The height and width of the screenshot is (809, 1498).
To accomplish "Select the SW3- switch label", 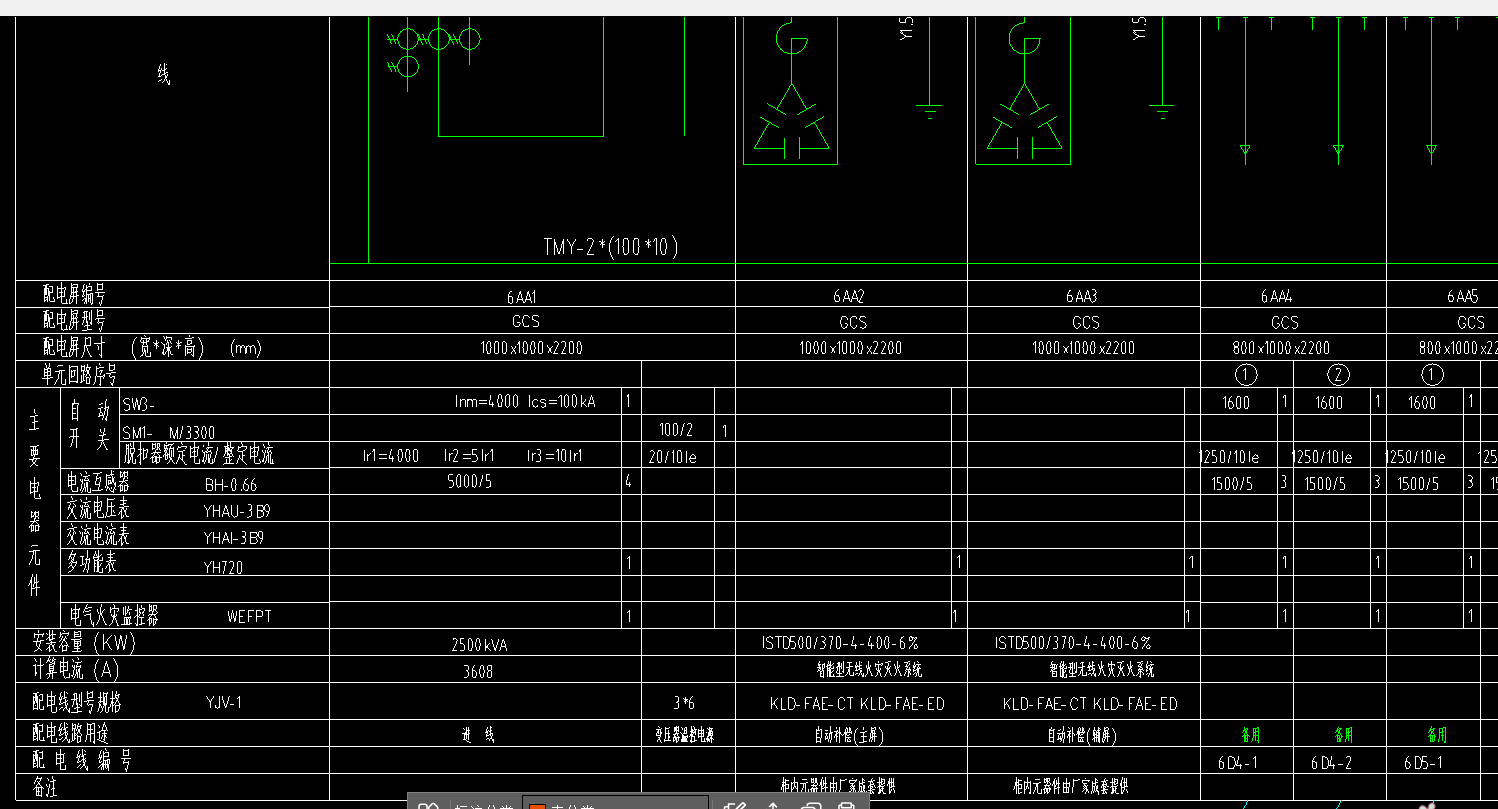I will click(x=139, y=406).
